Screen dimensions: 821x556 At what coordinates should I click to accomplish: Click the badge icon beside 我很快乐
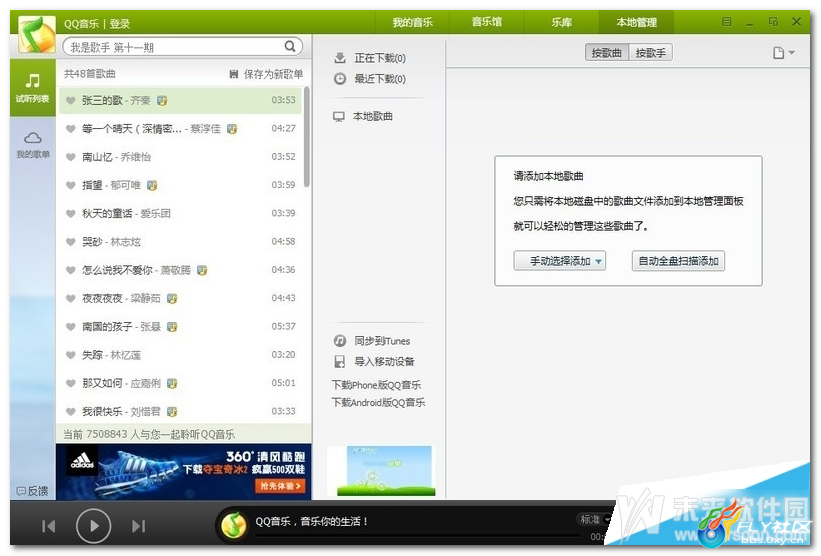(x=172, y=412)
